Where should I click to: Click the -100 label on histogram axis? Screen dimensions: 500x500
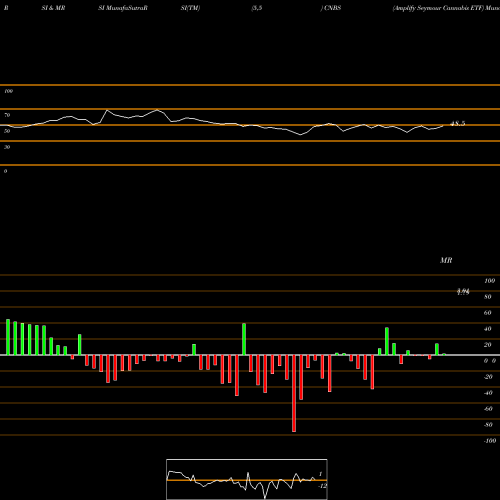click(x=490, y=441)
